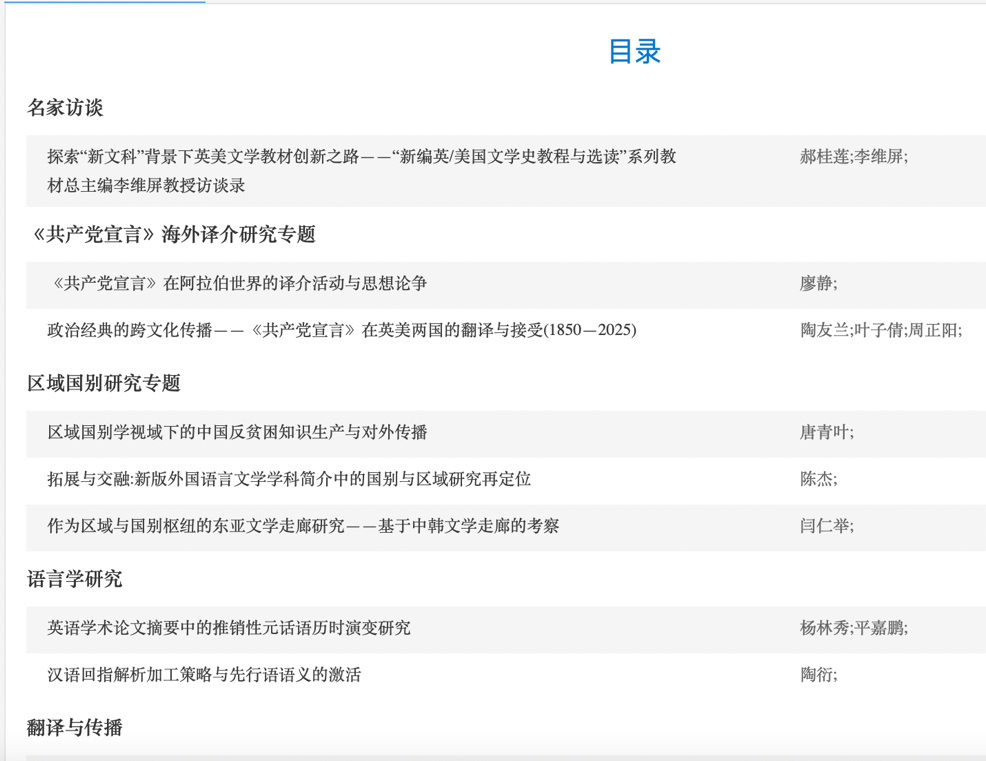Click author name 闫仁举
Viewport: 986px width, 761px height.
[x=824, y=526]
